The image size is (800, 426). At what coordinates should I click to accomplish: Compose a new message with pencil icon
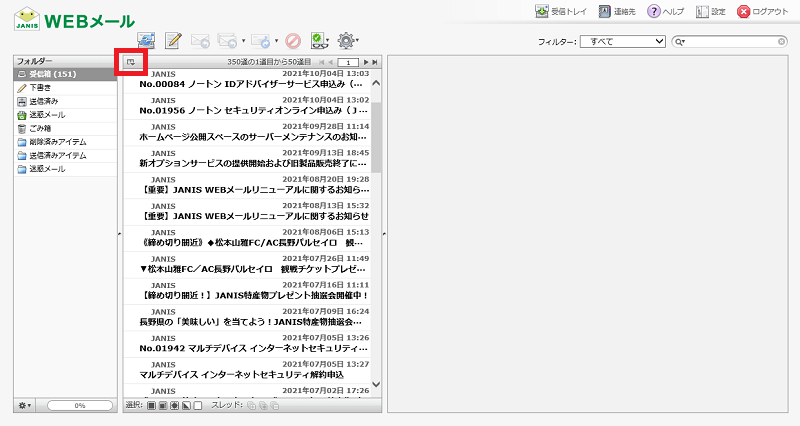[173, 40]
